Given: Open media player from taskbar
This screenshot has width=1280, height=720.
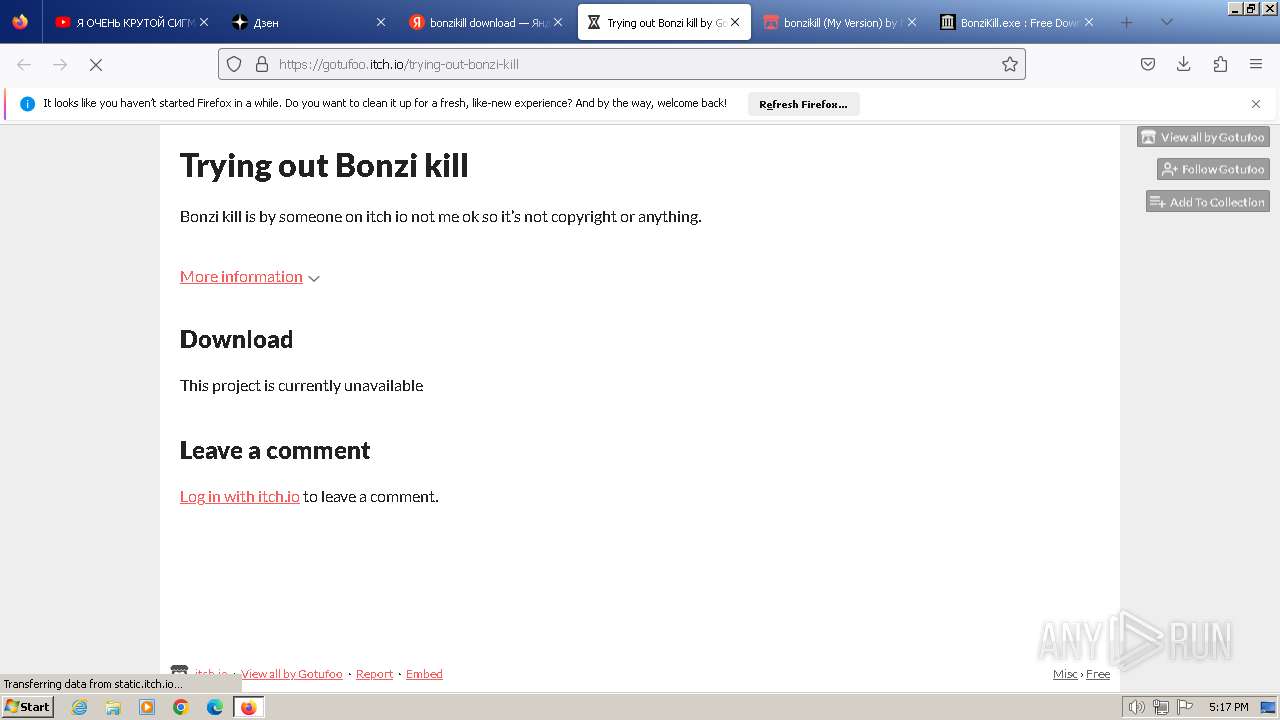Looking at the screenshot, I should pyautogui.click(x=147, y=707).
